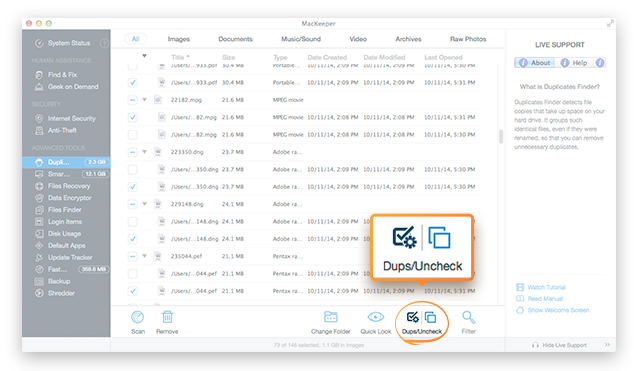Collapse the 229148.dng group
The width and height of the screenshot is (634, 371).
pos(144,204)
